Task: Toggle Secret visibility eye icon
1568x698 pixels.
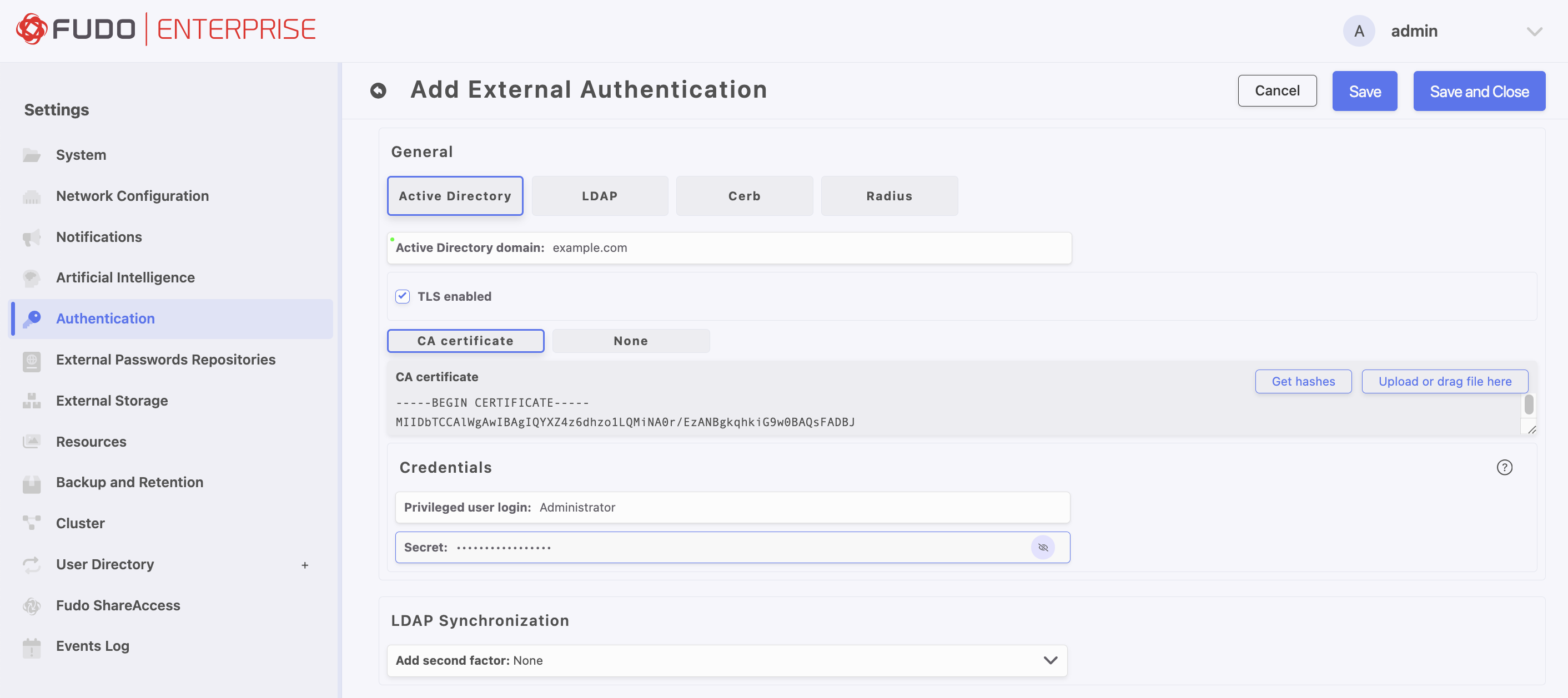Action: point(1043,547)
